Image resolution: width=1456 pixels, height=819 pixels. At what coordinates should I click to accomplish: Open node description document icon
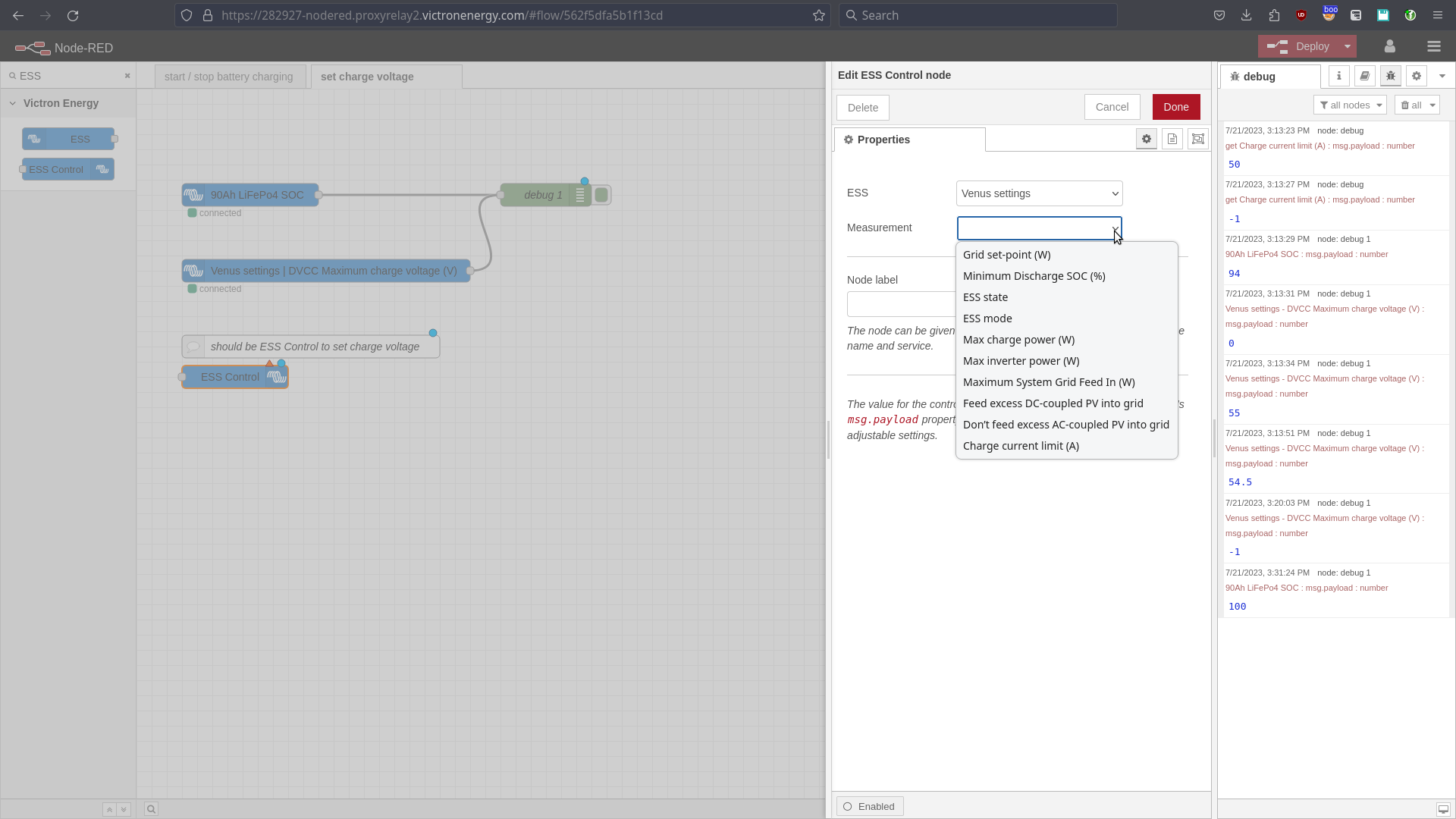coord(1172,140)
